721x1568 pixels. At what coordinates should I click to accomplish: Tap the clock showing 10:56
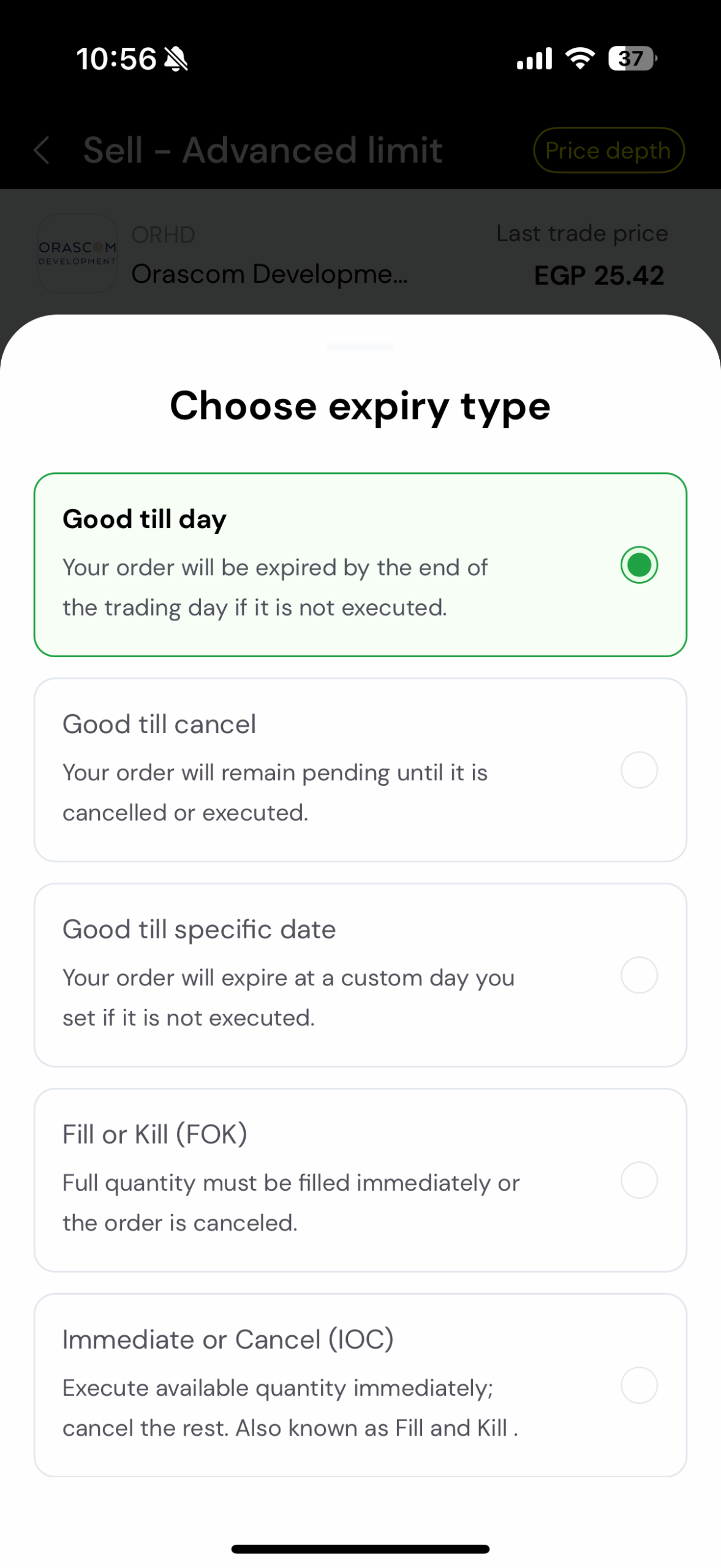(x=116, y=59)
